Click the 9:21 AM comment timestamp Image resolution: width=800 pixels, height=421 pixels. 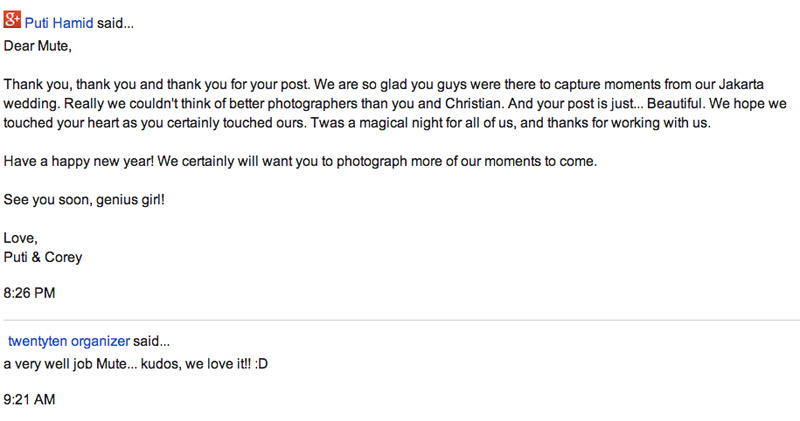pos(29,400)
